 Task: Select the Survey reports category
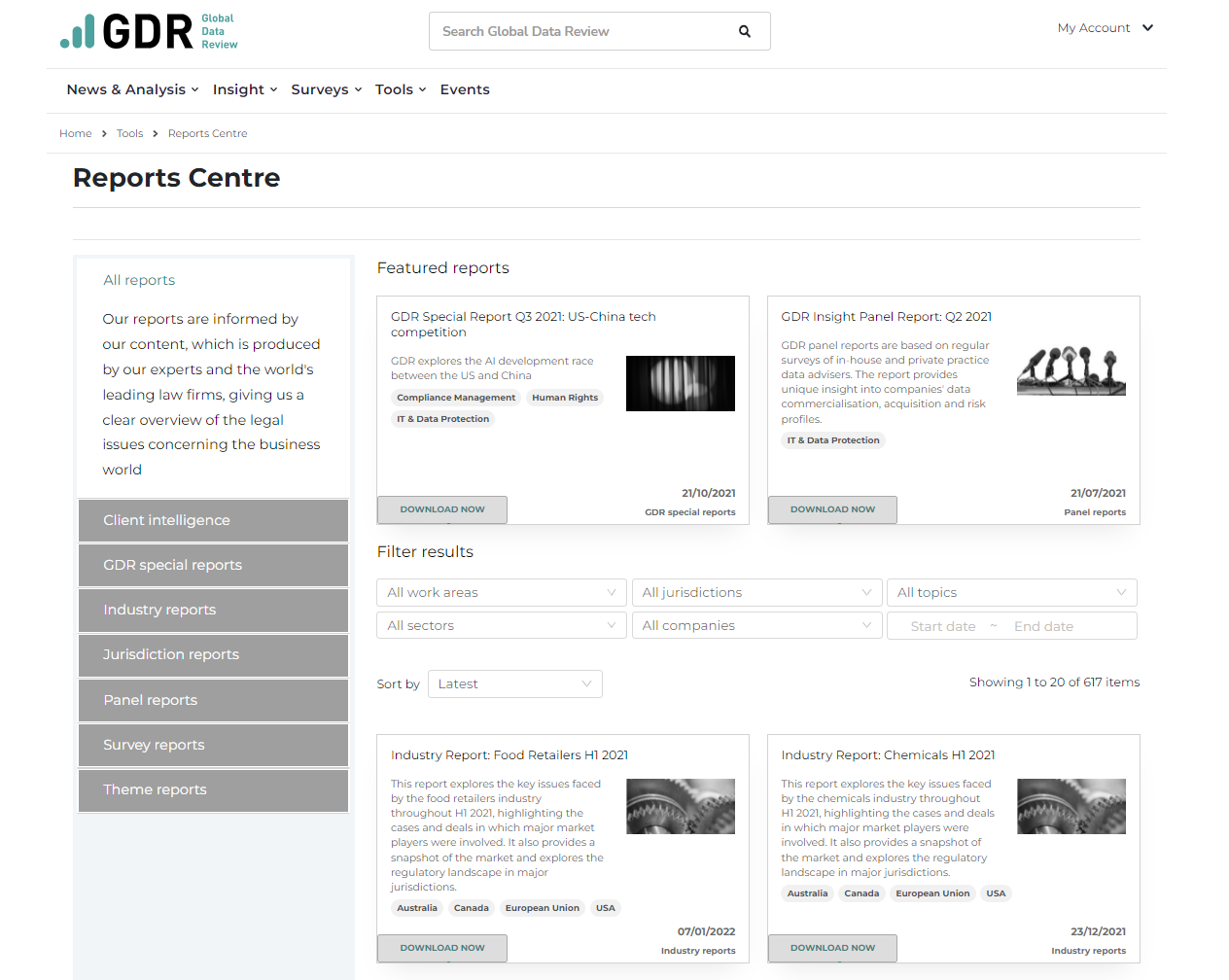(x=213, y=745)
